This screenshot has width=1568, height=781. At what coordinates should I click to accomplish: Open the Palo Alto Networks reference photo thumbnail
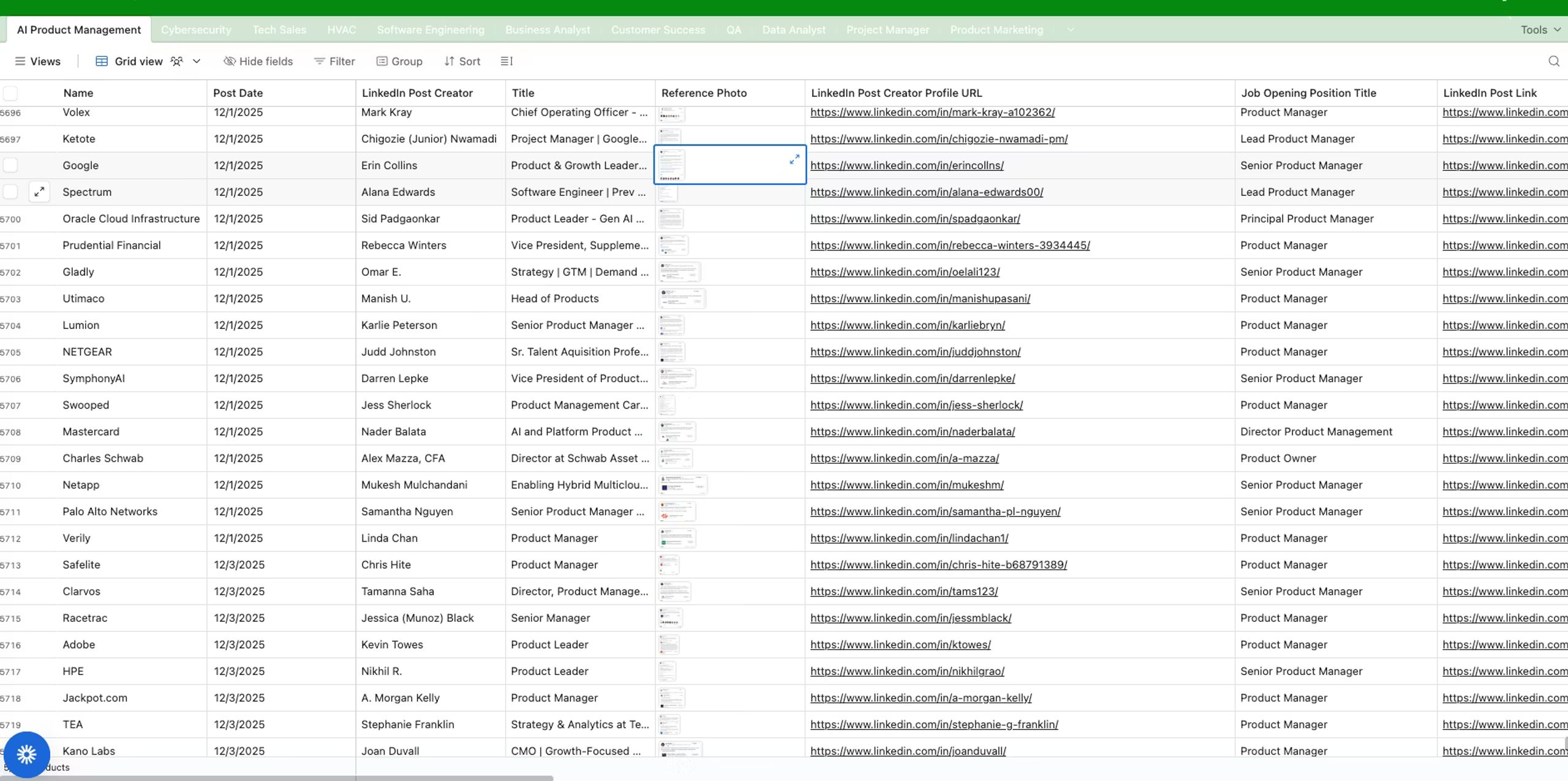click(x=677, y=511)
